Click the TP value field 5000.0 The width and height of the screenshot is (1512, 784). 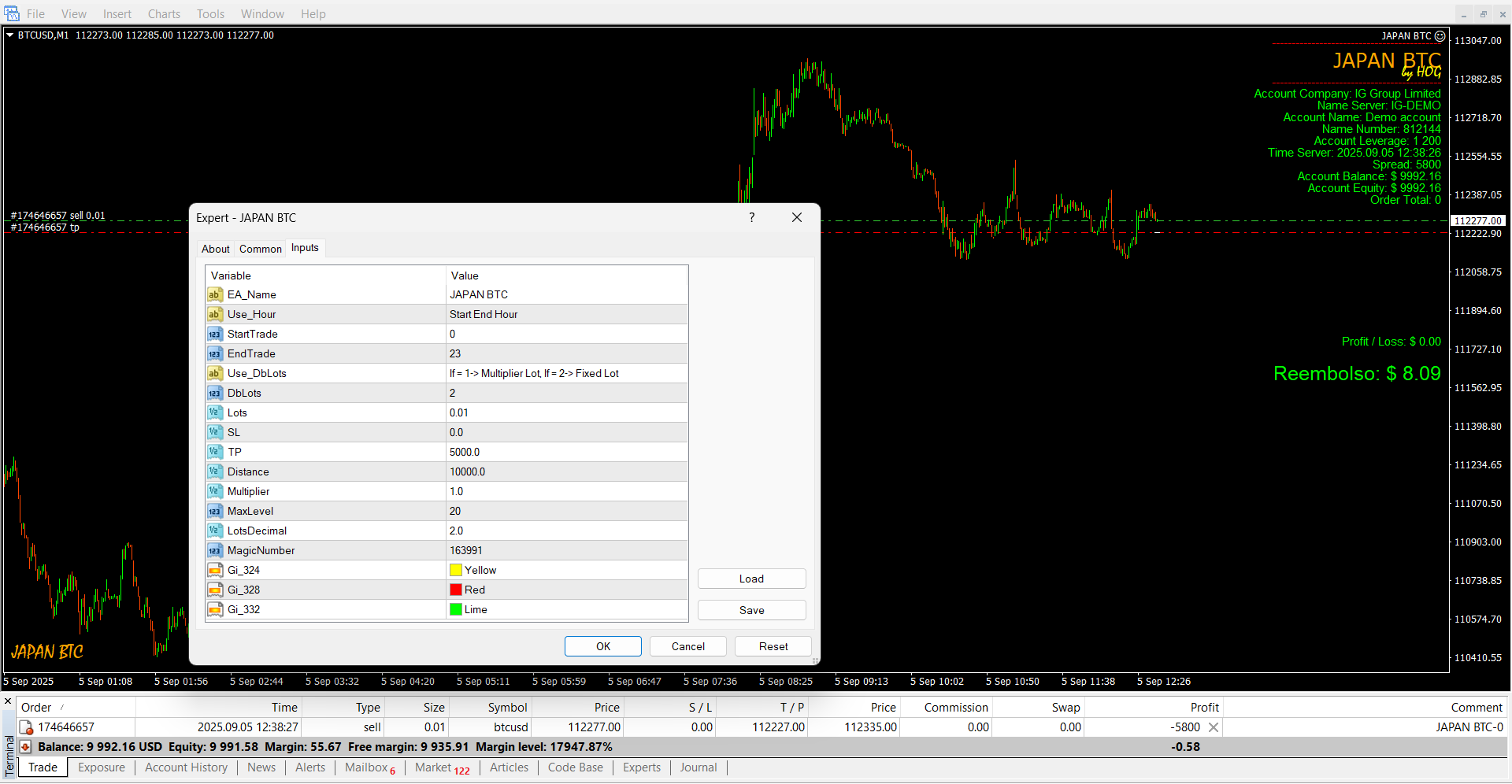[x=565, y=452]
